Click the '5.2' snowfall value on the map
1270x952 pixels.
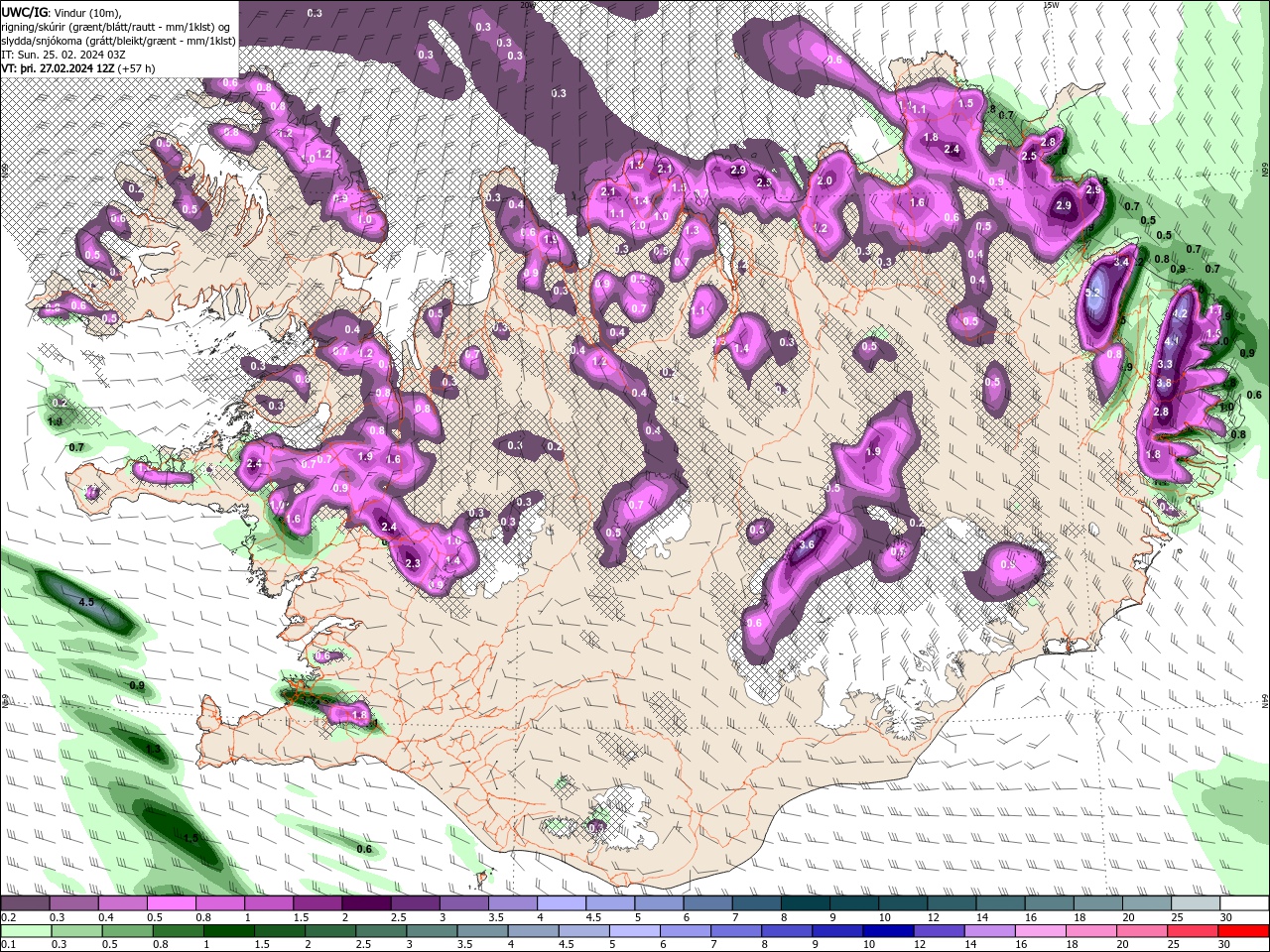tap(1094, 294)
